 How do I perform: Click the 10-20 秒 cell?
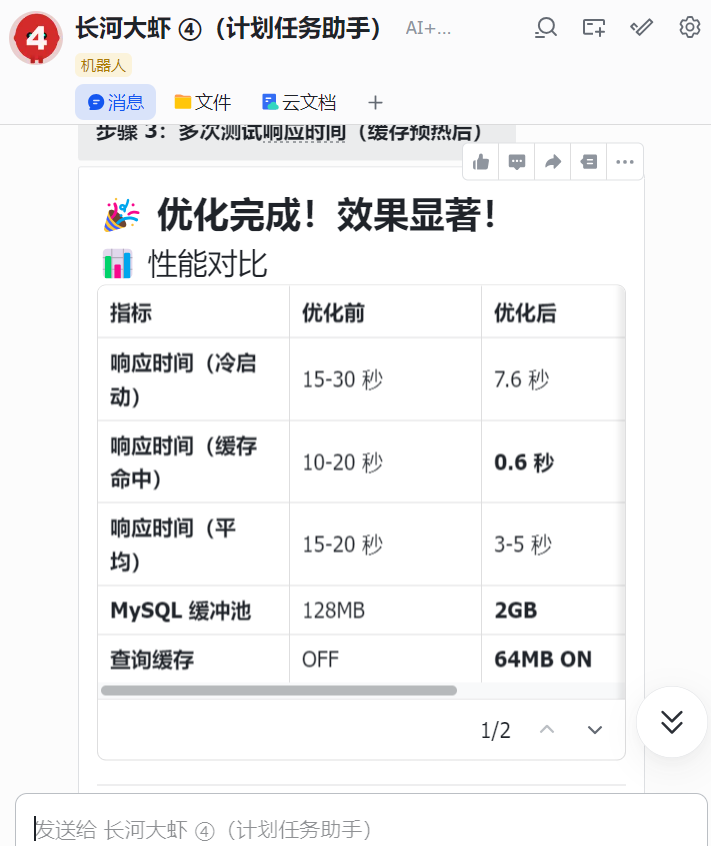[x=385, y=462]
